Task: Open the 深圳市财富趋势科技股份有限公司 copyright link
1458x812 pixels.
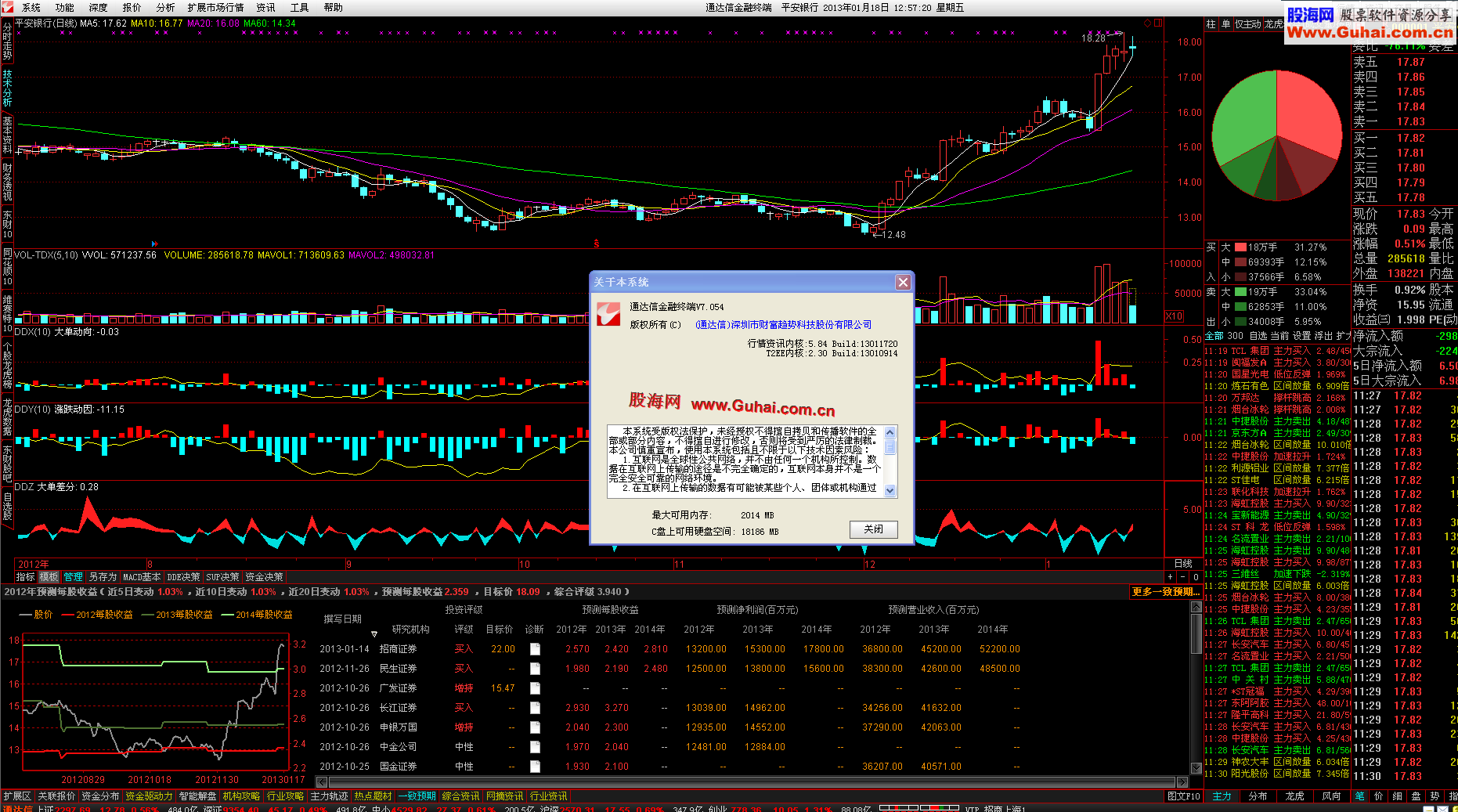Action: click(x=783, y=325)
